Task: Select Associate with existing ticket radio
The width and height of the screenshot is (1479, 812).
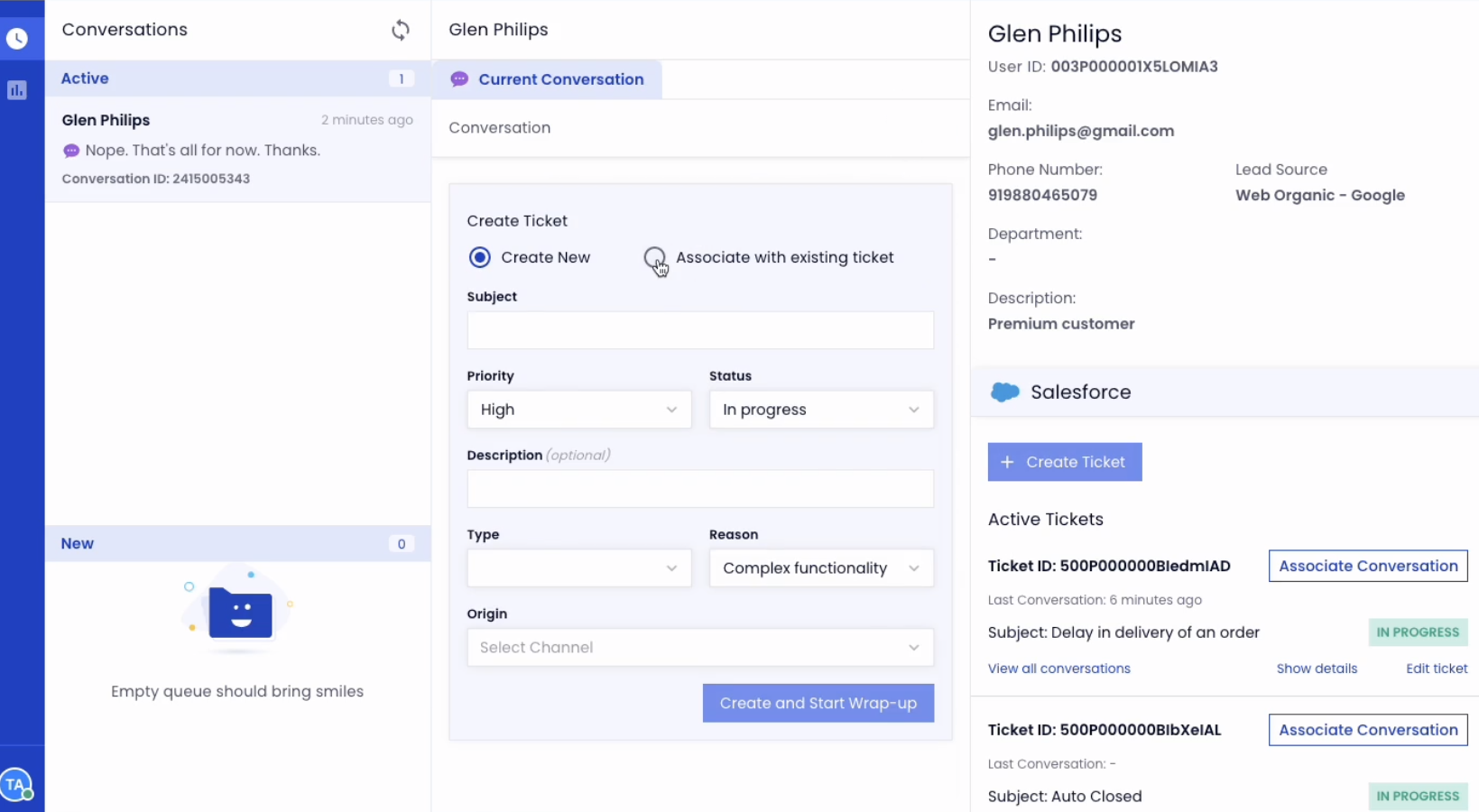Action: (x=655, y=258)
